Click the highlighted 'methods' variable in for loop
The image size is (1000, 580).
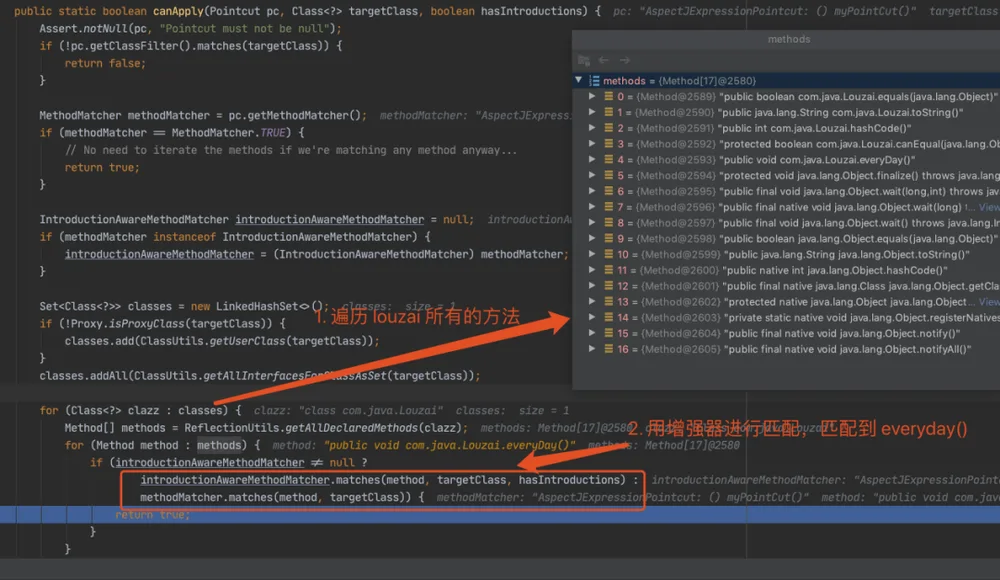point(219,445)
